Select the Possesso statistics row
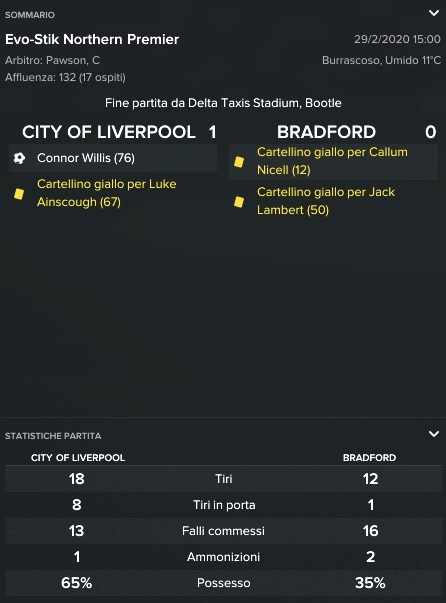Viewport: 446px width, 603px height. click(x=223, y=583)
